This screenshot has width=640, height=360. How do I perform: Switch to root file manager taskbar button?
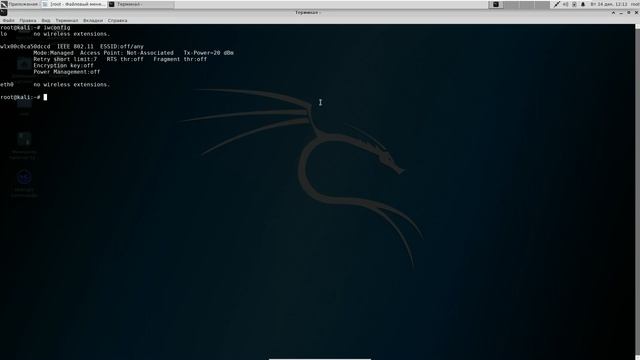pos(73,4)
